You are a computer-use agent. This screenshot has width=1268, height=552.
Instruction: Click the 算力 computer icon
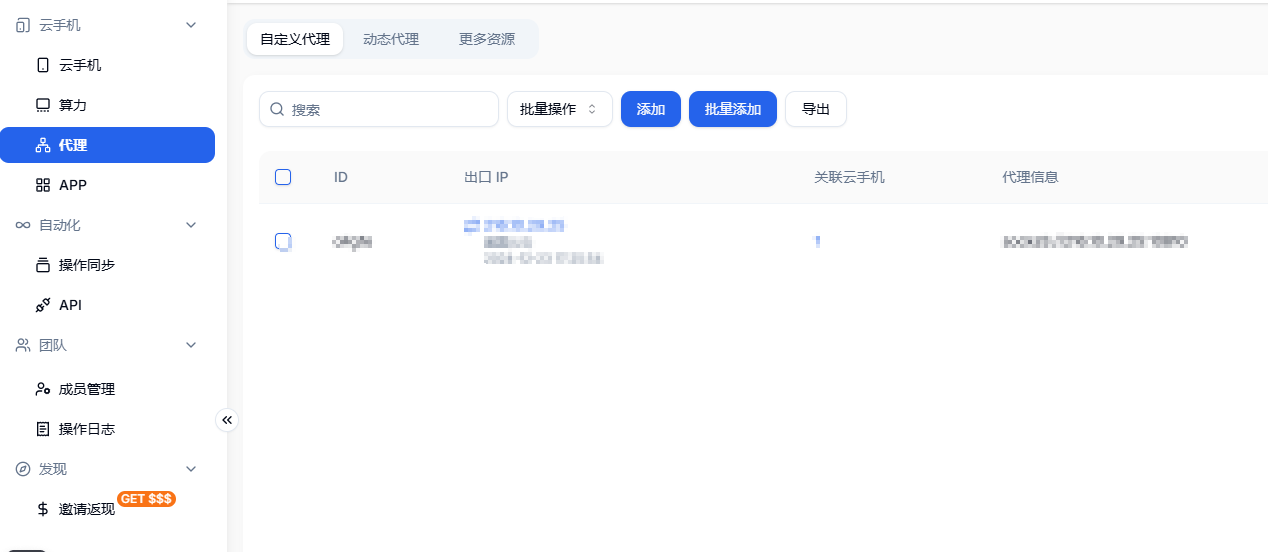click(43, 105)
